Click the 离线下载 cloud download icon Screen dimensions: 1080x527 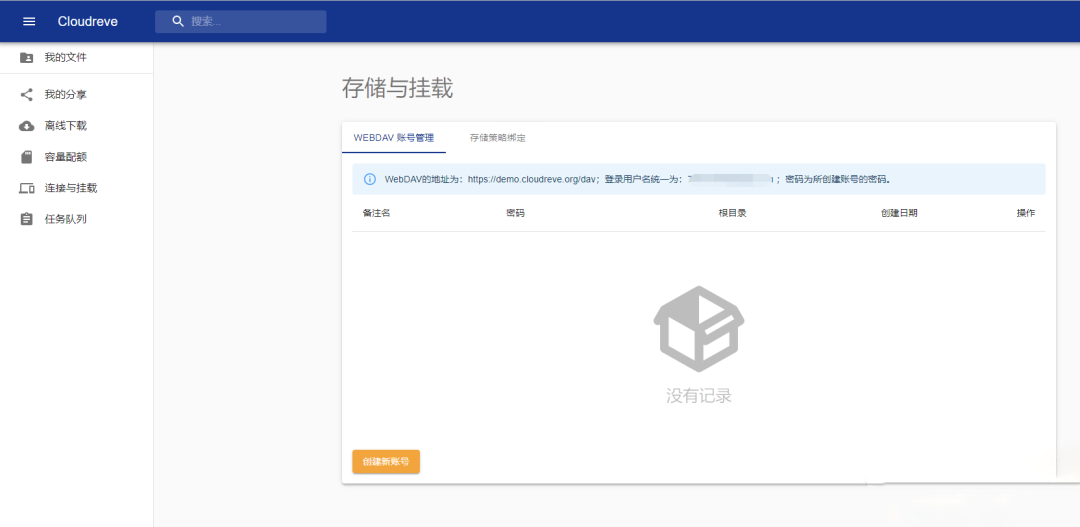26,126
